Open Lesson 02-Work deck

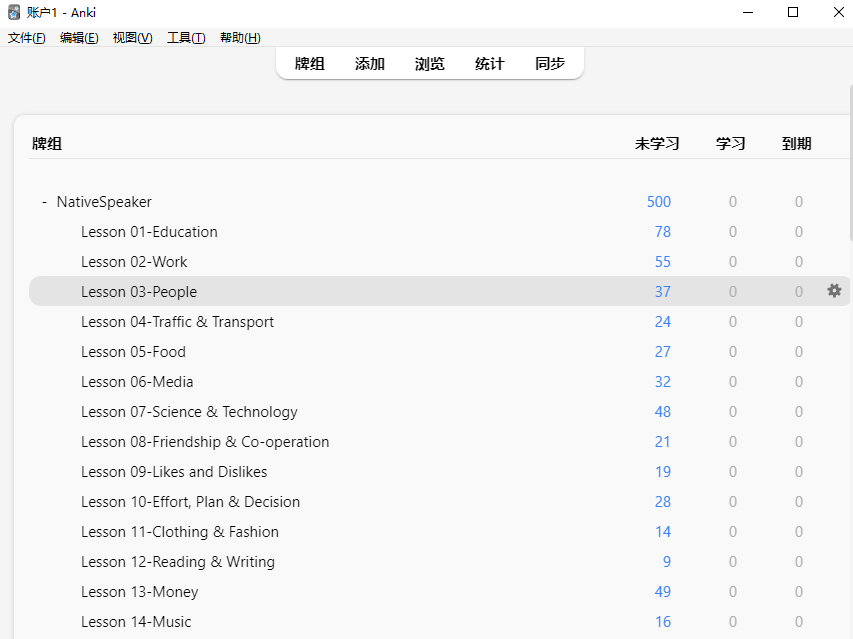[134, 262]
